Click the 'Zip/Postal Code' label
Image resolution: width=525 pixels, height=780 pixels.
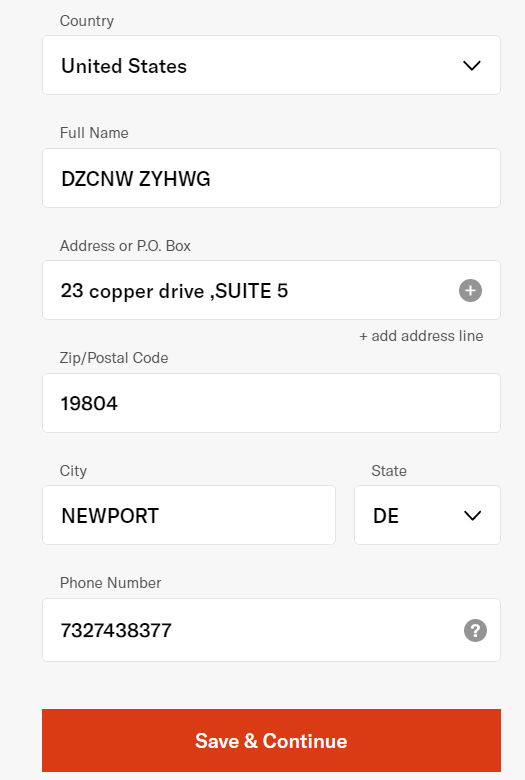[114, 358]
